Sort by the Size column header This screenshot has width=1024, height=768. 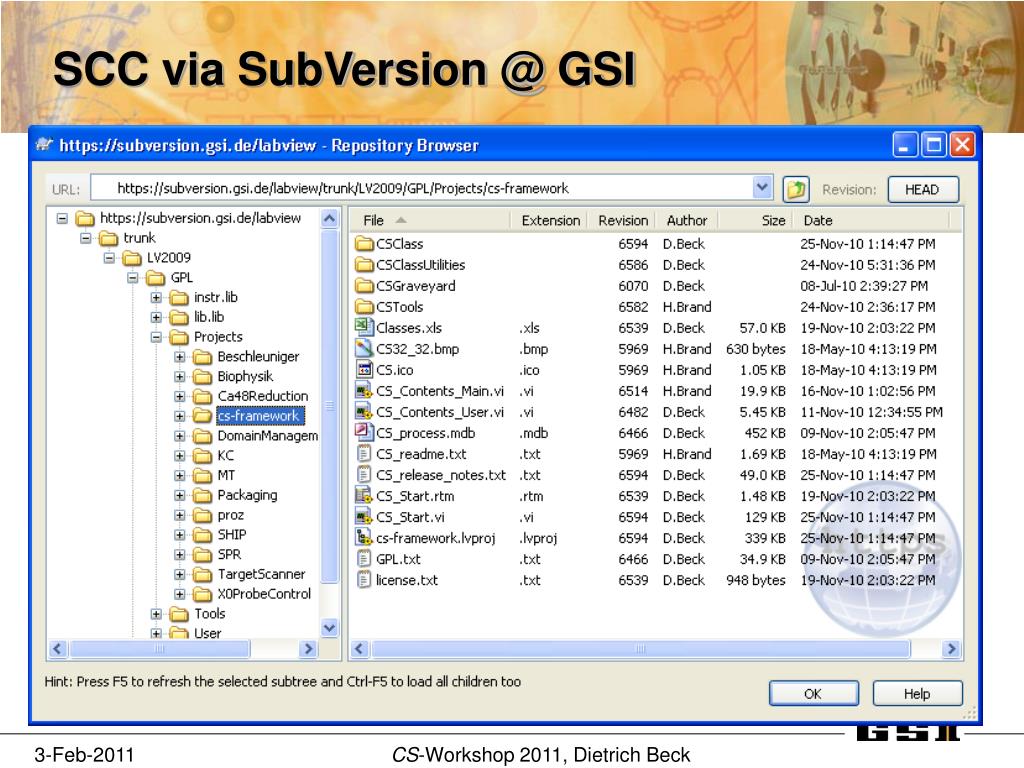[755, 221]
